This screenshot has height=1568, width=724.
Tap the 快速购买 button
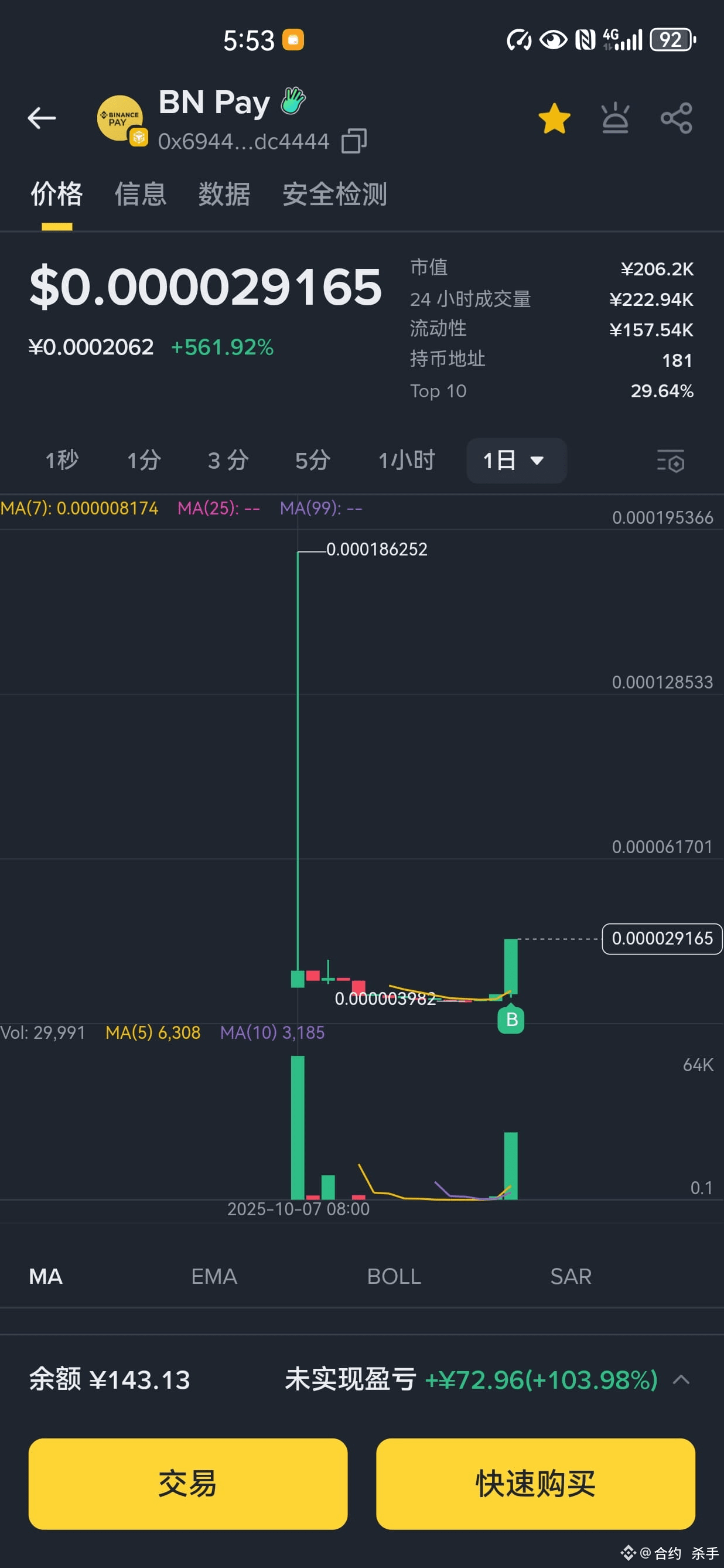pyautogui.click(x=535, y=1484)
